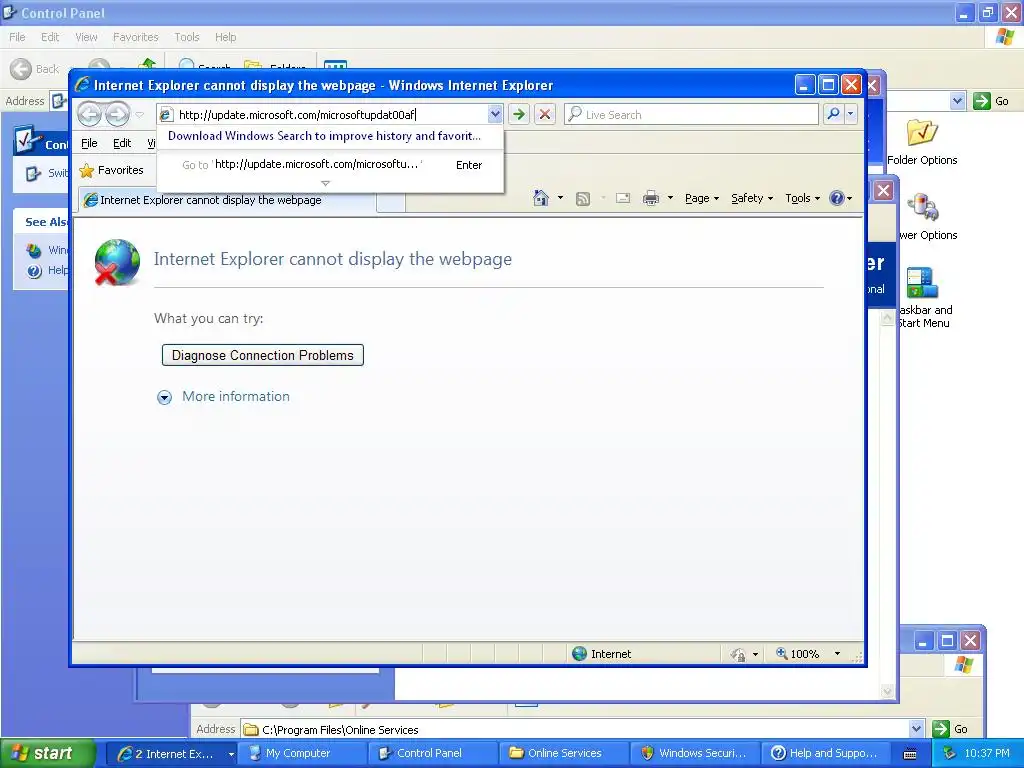Choose the Go to update.microsoft.com autocomplete entry
Image resolution: width=1024 pixels, height=768 pixels.
click(x=330, y=165)
